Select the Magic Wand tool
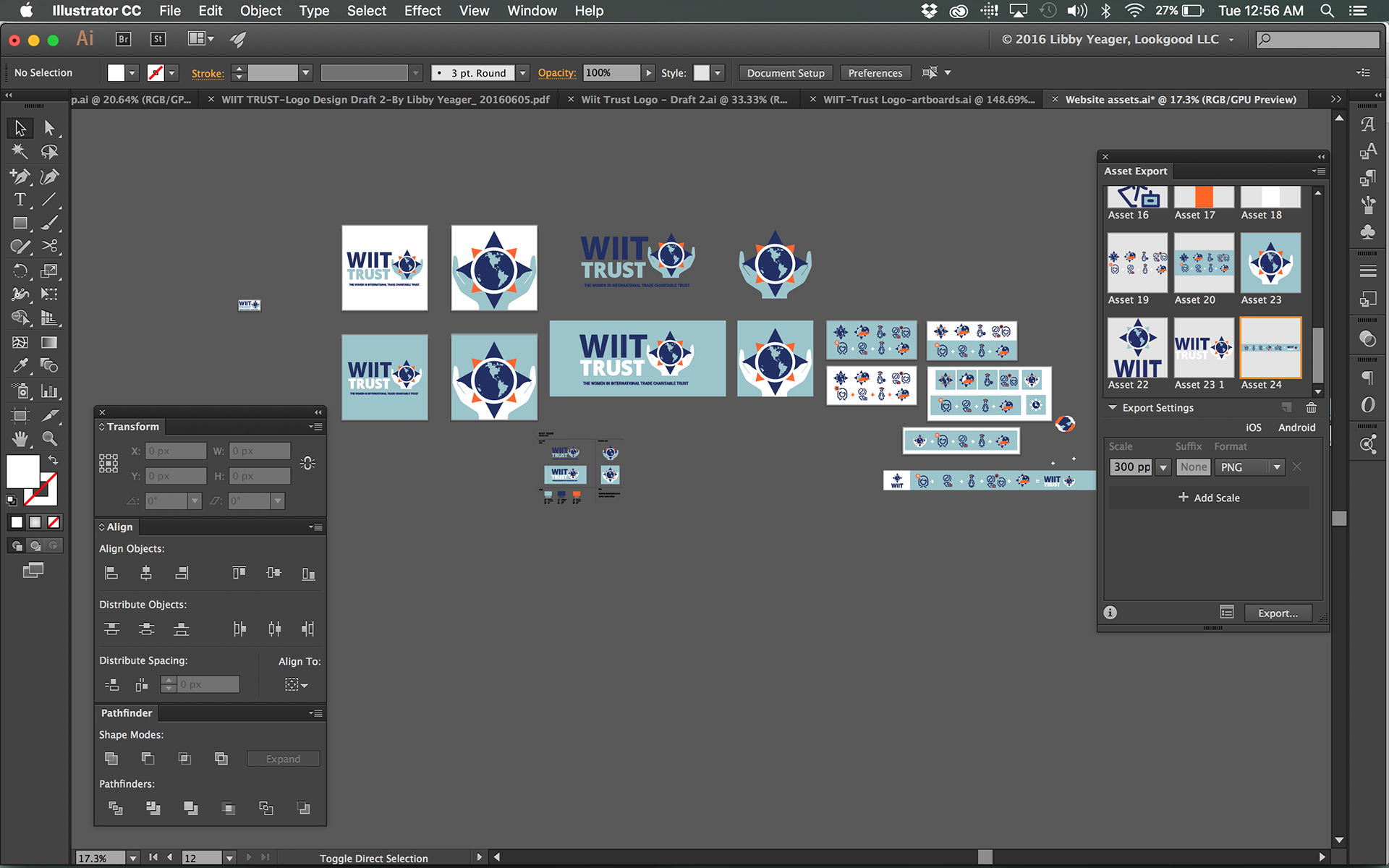Viewport: 1389px width, 868px height. 20,151
